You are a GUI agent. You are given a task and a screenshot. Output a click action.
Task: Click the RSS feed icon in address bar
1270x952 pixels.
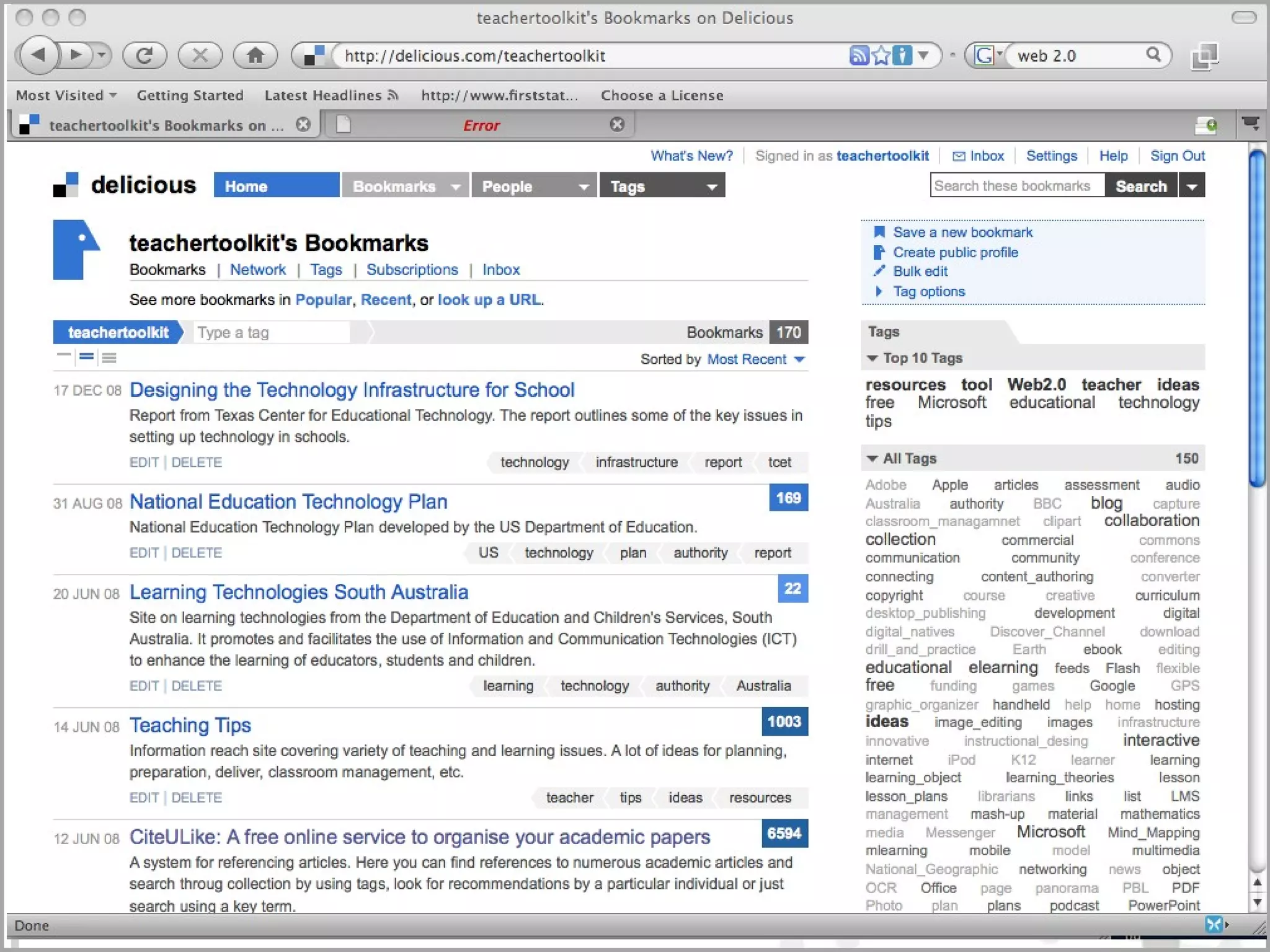(x=859, y=56)
